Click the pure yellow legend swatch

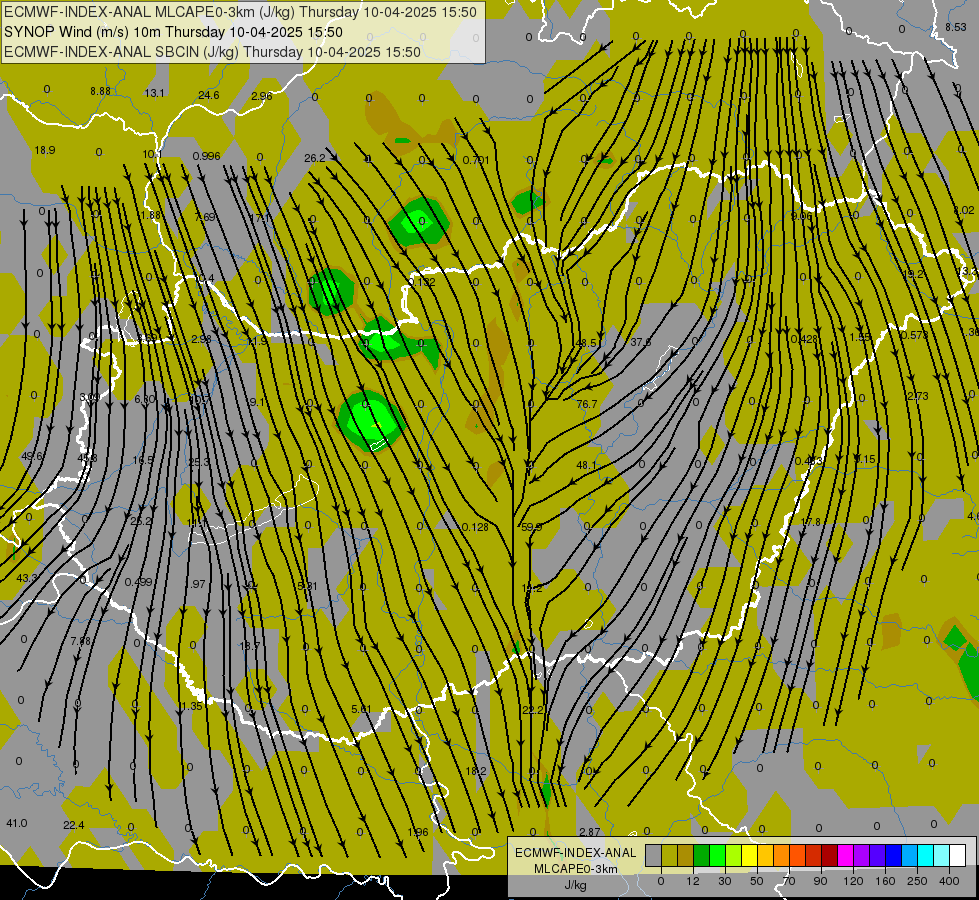[749, 856]
